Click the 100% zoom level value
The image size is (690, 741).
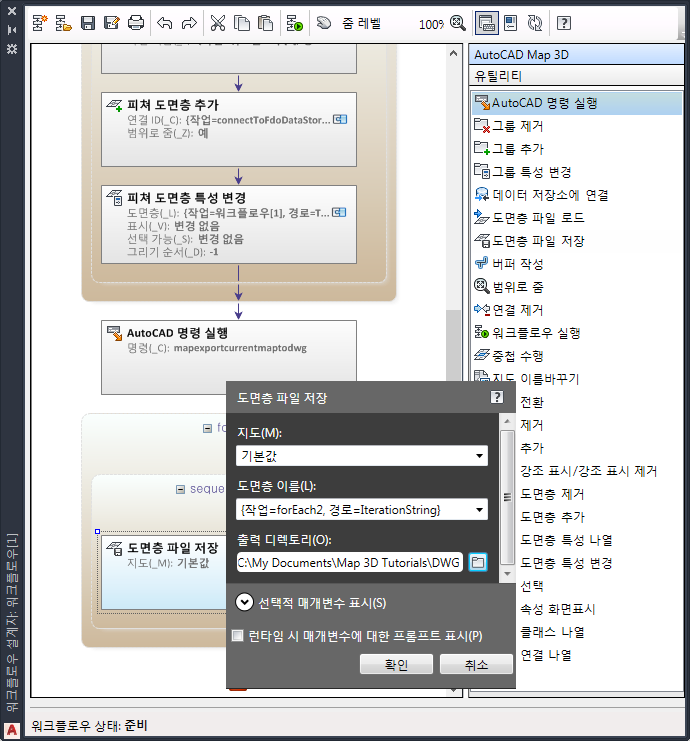pyautogui.click(x=431, y=24)
